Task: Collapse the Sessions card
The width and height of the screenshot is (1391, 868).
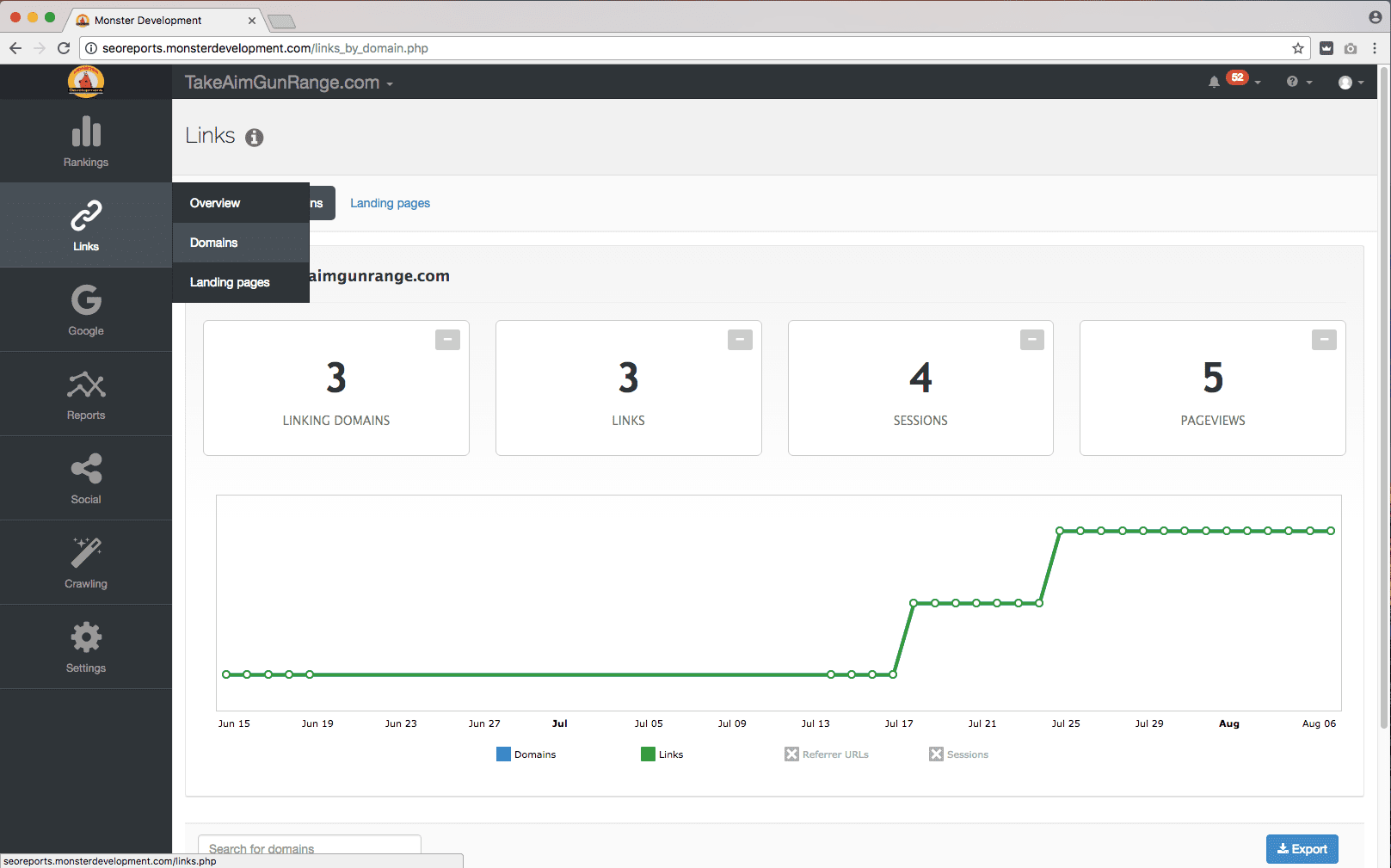Action: tap(1032, 340)
